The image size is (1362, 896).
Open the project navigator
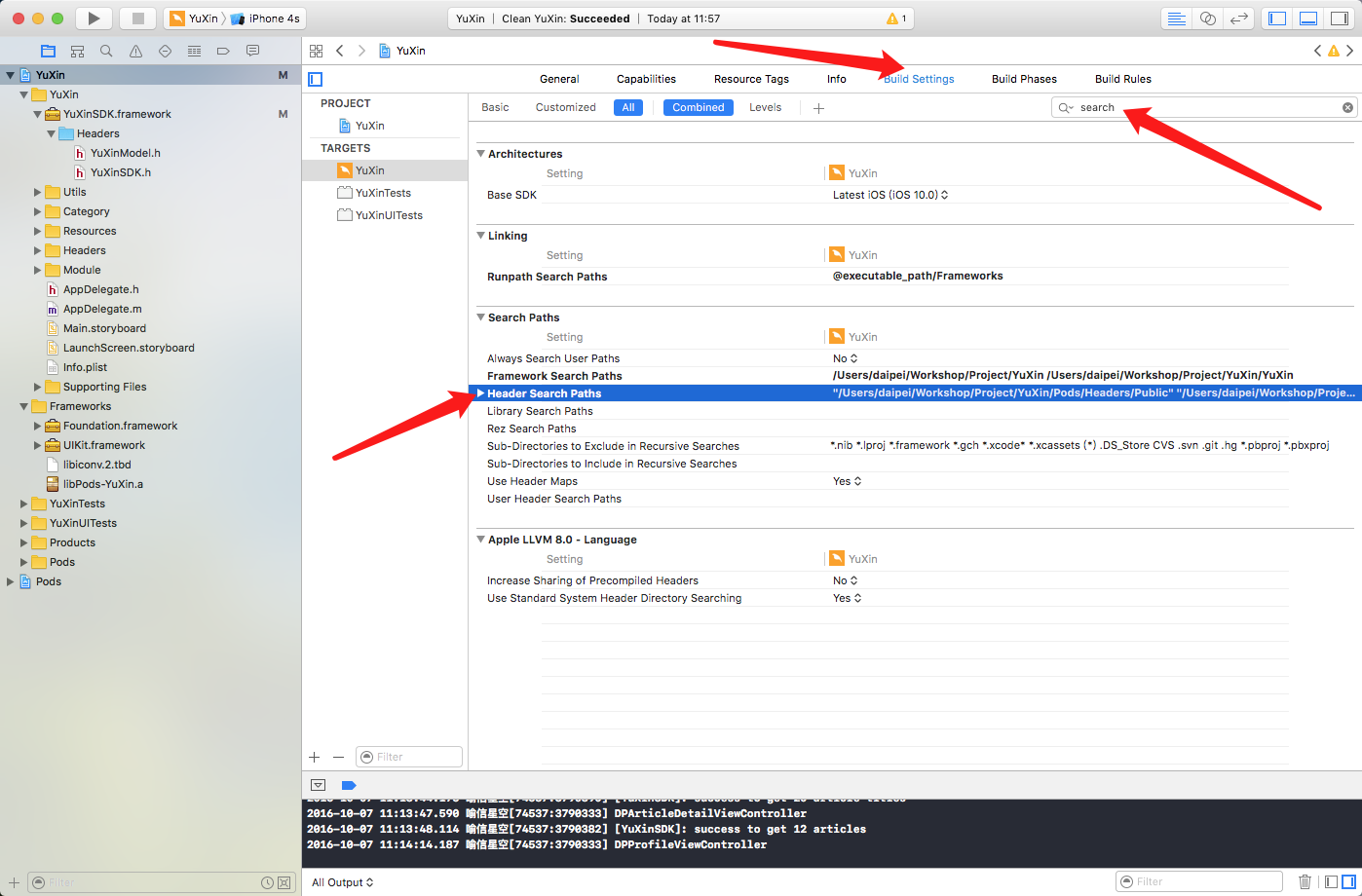click(x=48, y=51)
